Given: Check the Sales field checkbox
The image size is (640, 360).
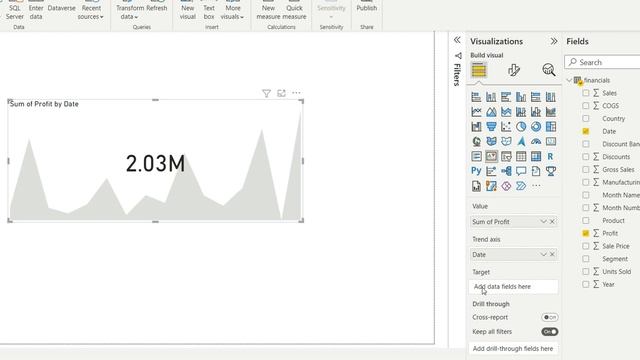Looking at the screenshot, I should click(x=586, y=93).
